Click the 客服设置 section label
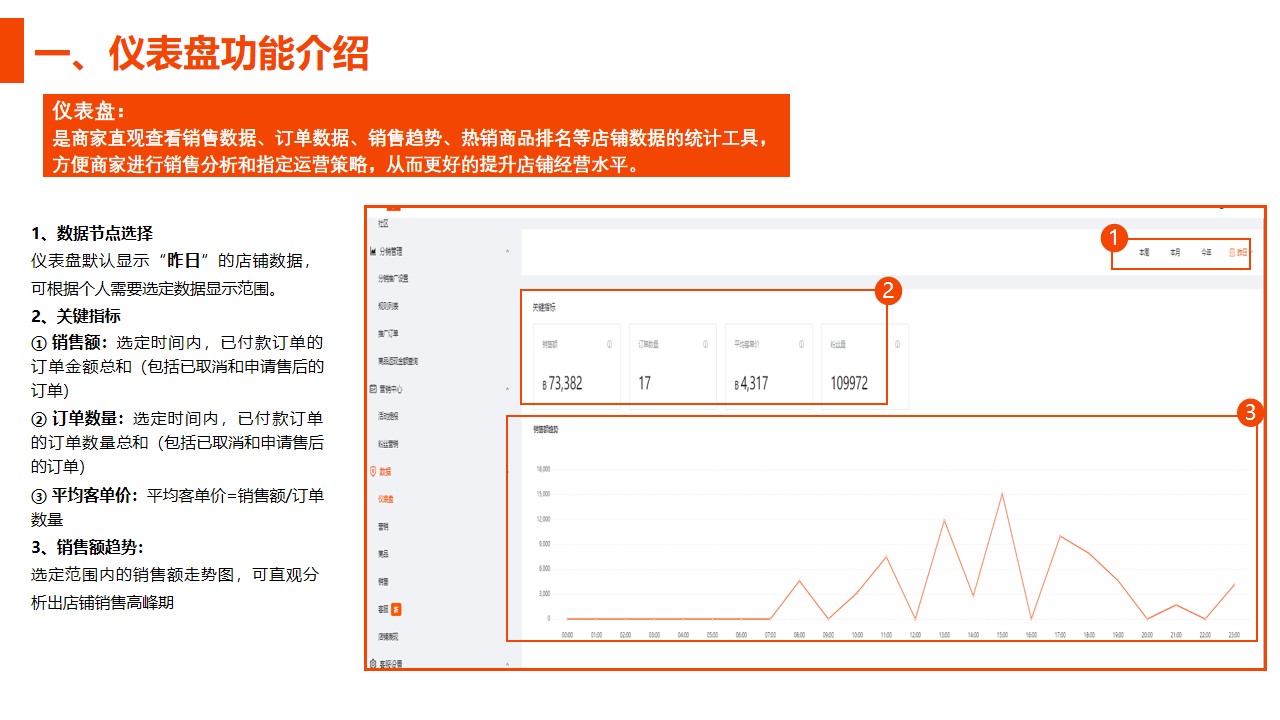 click(390, 664)
